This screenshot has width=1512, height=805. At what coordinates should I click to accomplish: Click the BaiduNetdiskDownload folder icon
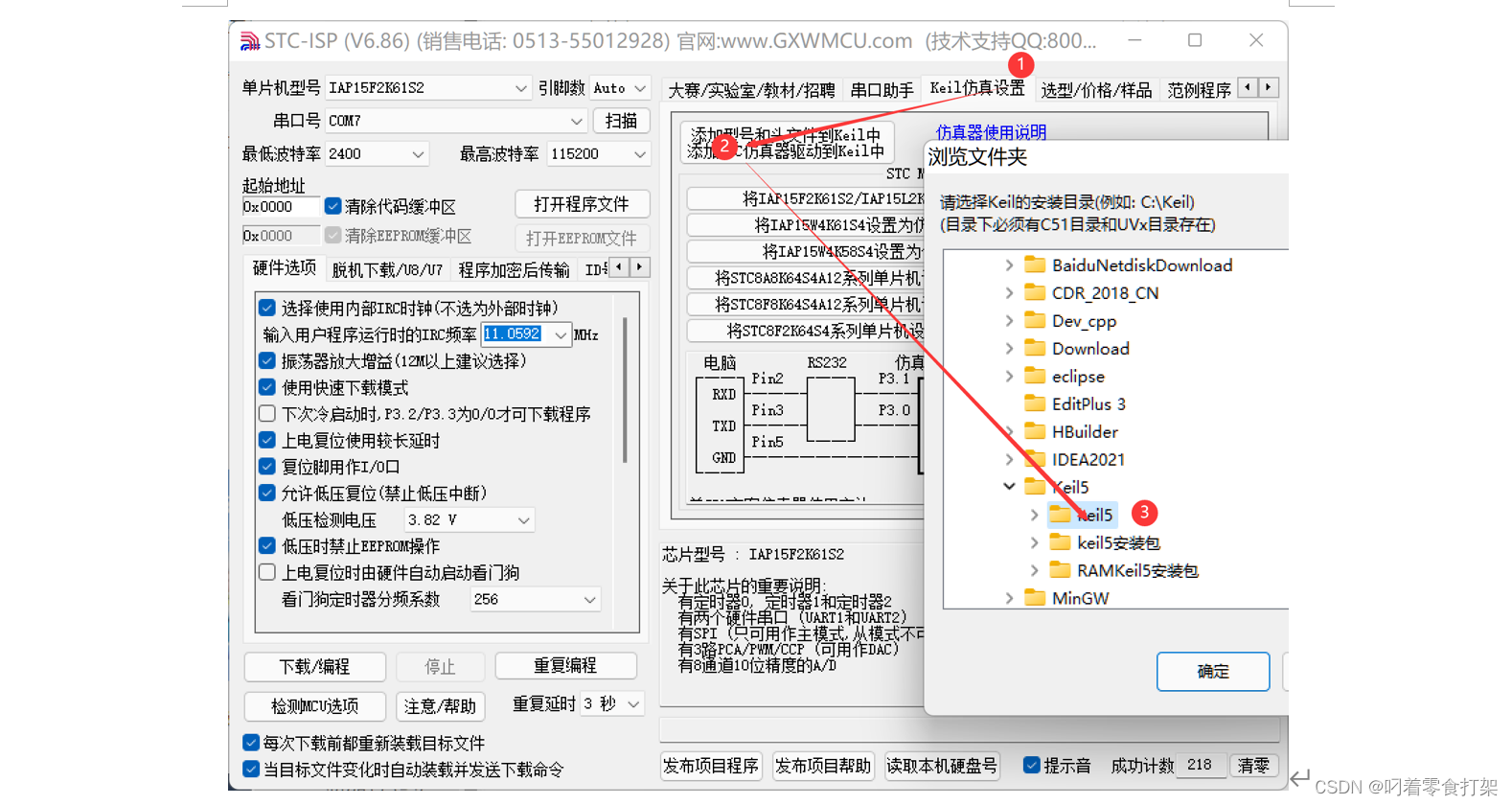[x=1035, y=264]
